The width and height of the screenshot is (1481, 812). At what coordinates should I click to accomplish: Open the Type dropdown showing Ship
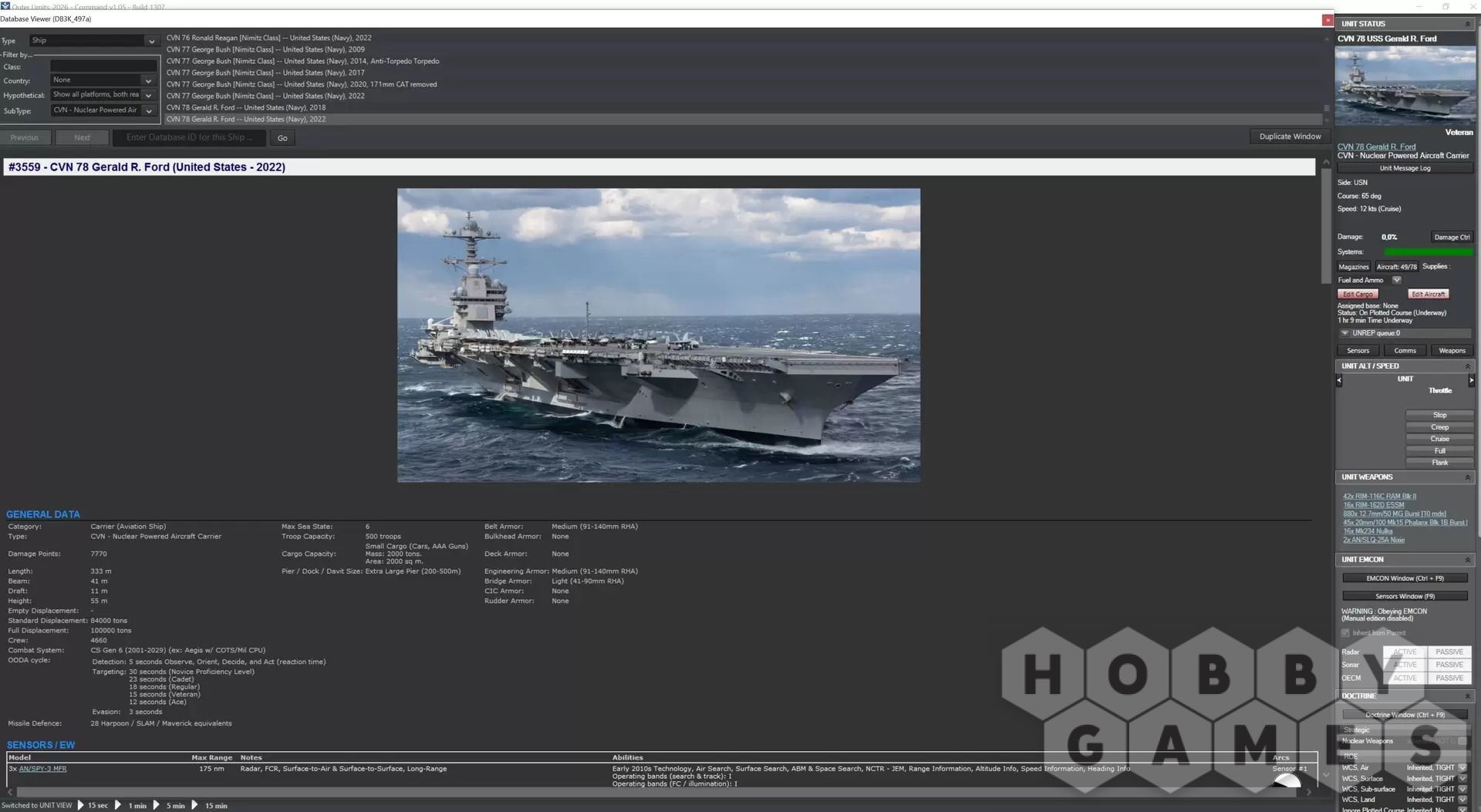94,41
